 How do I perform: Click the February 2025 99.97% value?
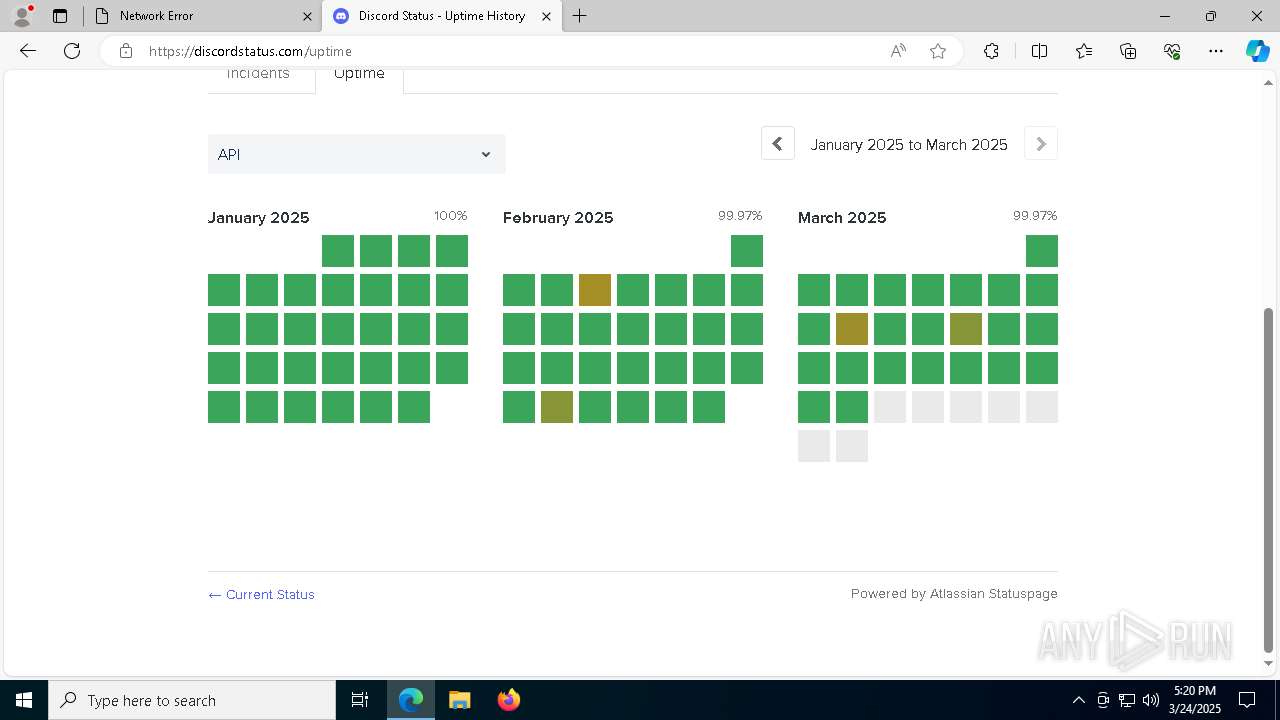click(740, 216)
